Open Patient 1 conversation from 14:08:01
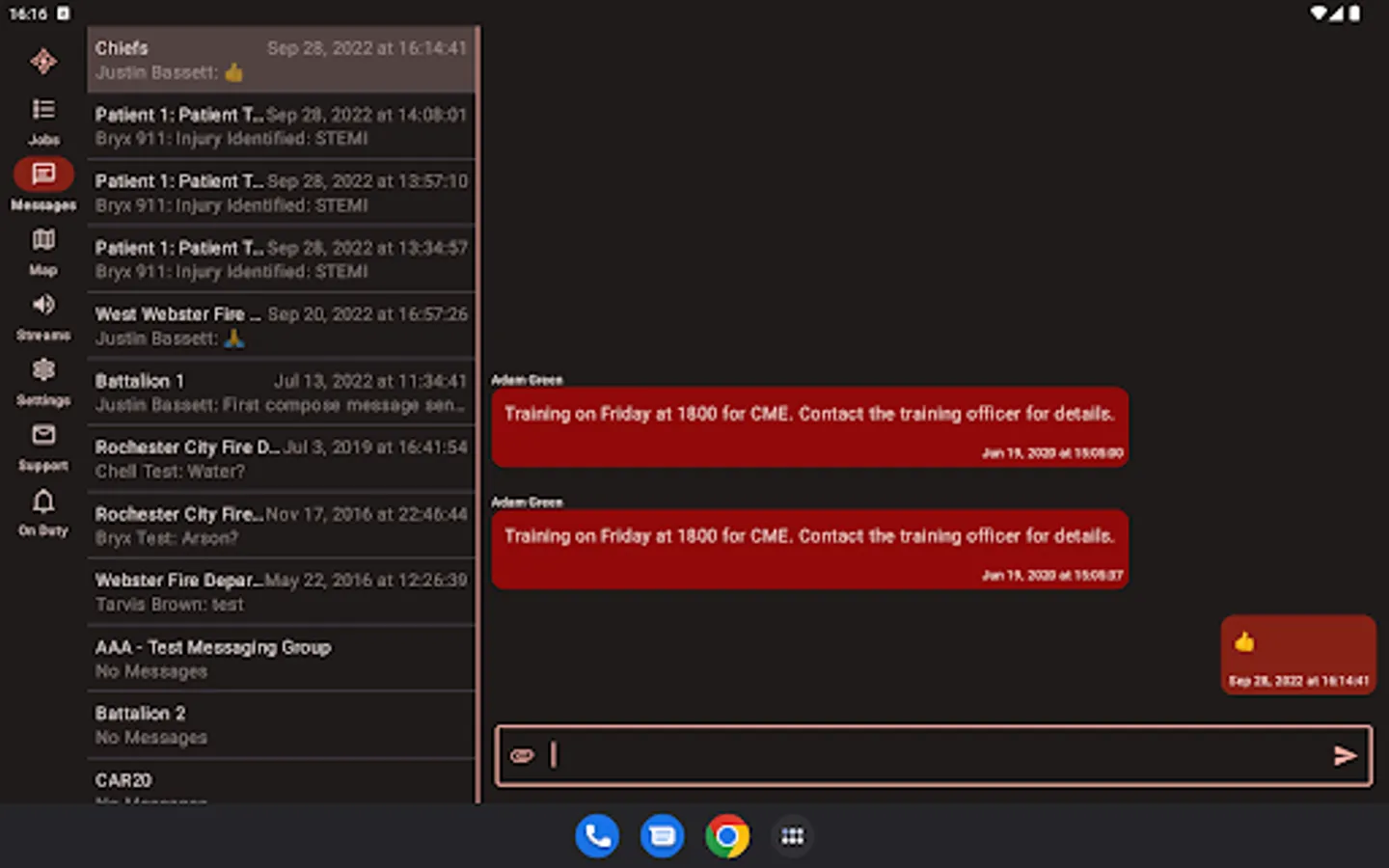The image size is (1389, 868). pos(281,126)
